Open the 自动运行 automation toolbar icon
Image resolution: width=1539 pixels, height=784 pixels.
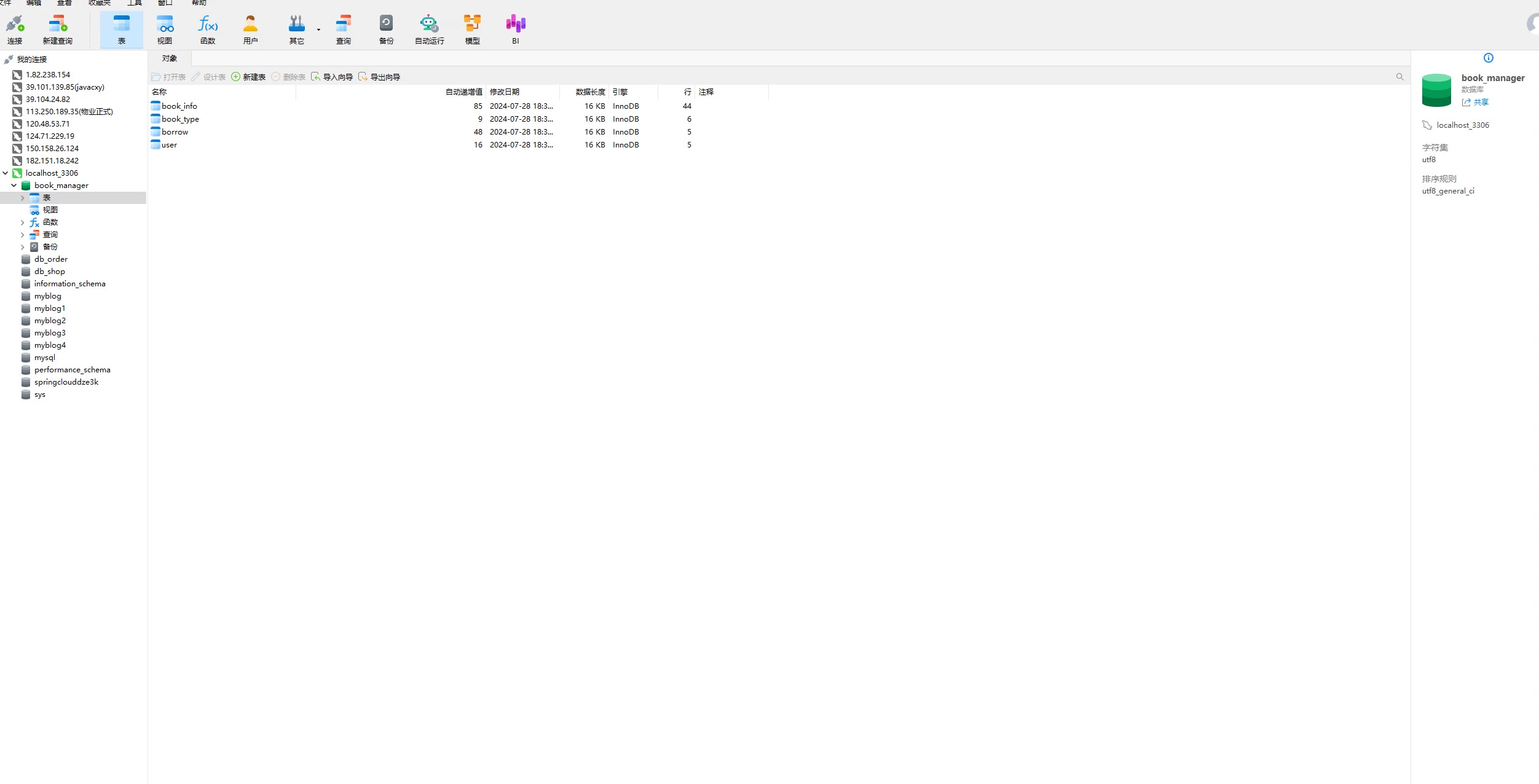click(429, 29)
